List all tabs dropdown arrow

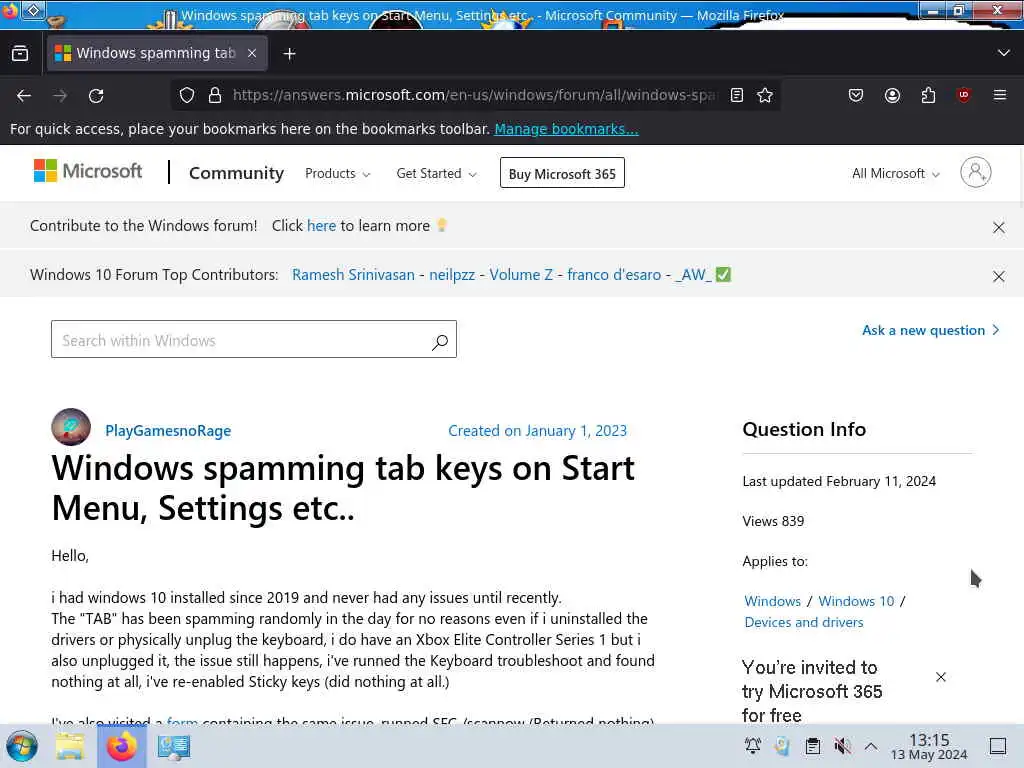tap(1004, 53)
